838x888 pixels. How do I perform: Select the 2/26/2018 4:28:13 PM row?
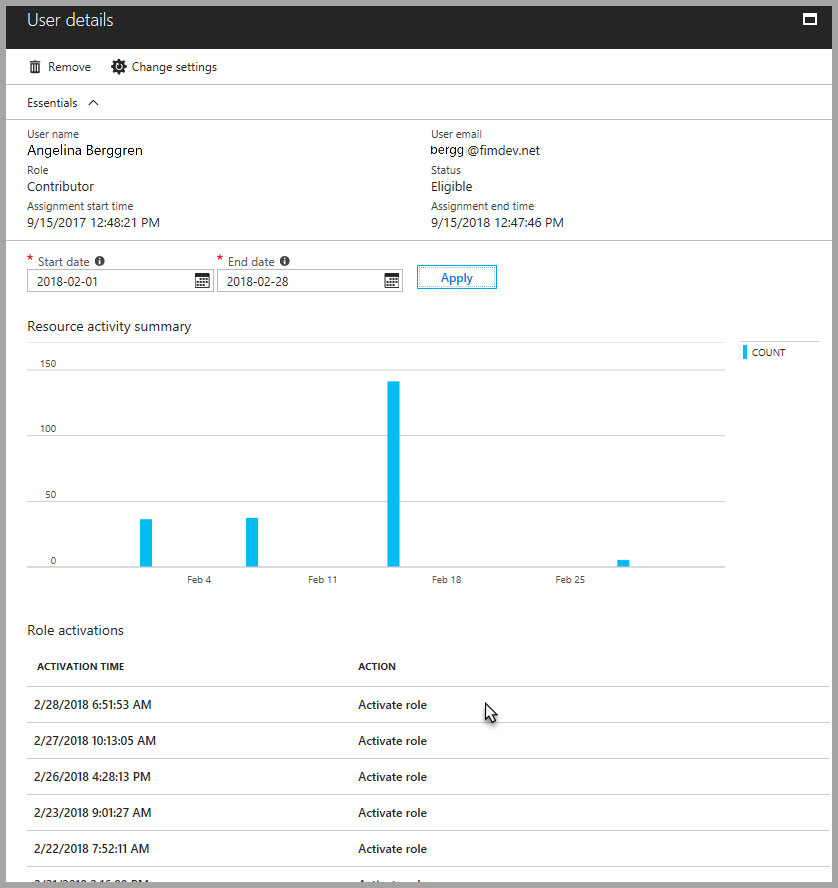click(x=428, y=776)
